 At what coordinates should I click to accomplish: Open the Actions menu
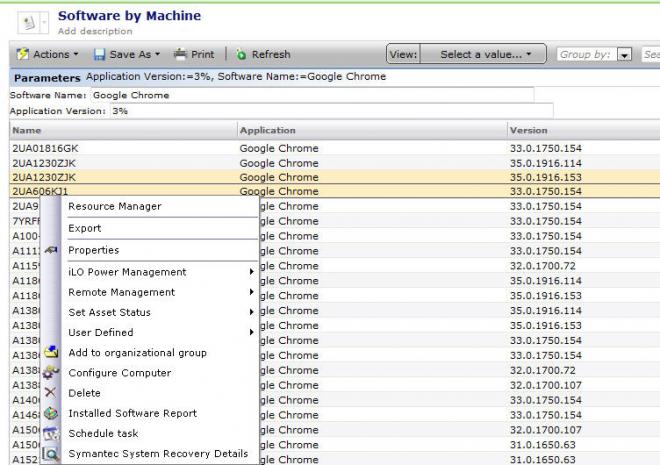pos(48,54)
